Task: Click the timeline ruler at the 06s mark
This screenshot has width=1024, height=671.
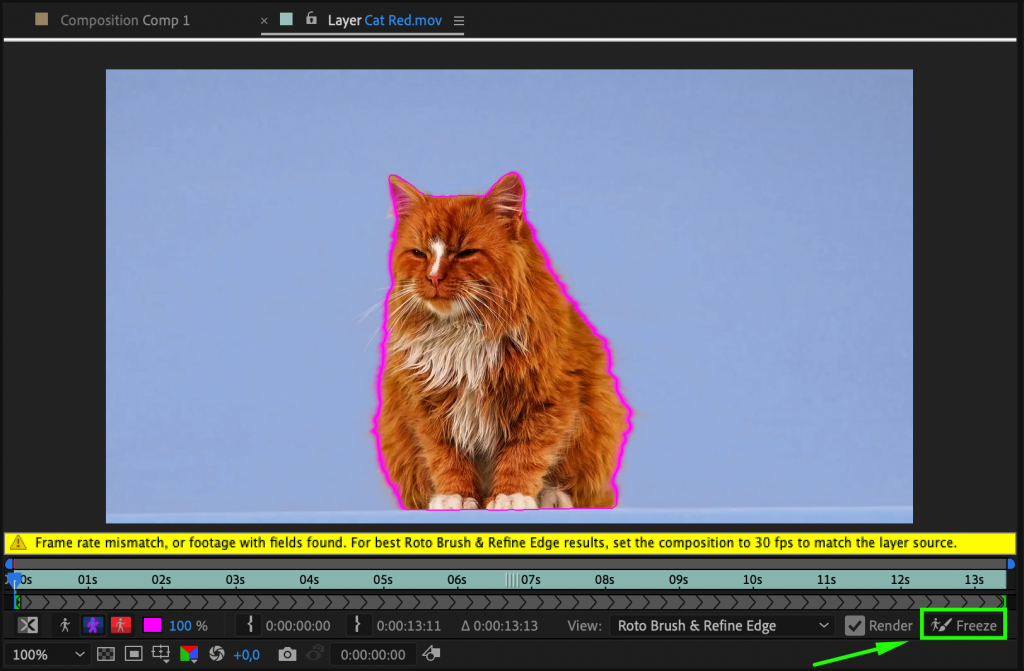Action: [x=456, y=578]
